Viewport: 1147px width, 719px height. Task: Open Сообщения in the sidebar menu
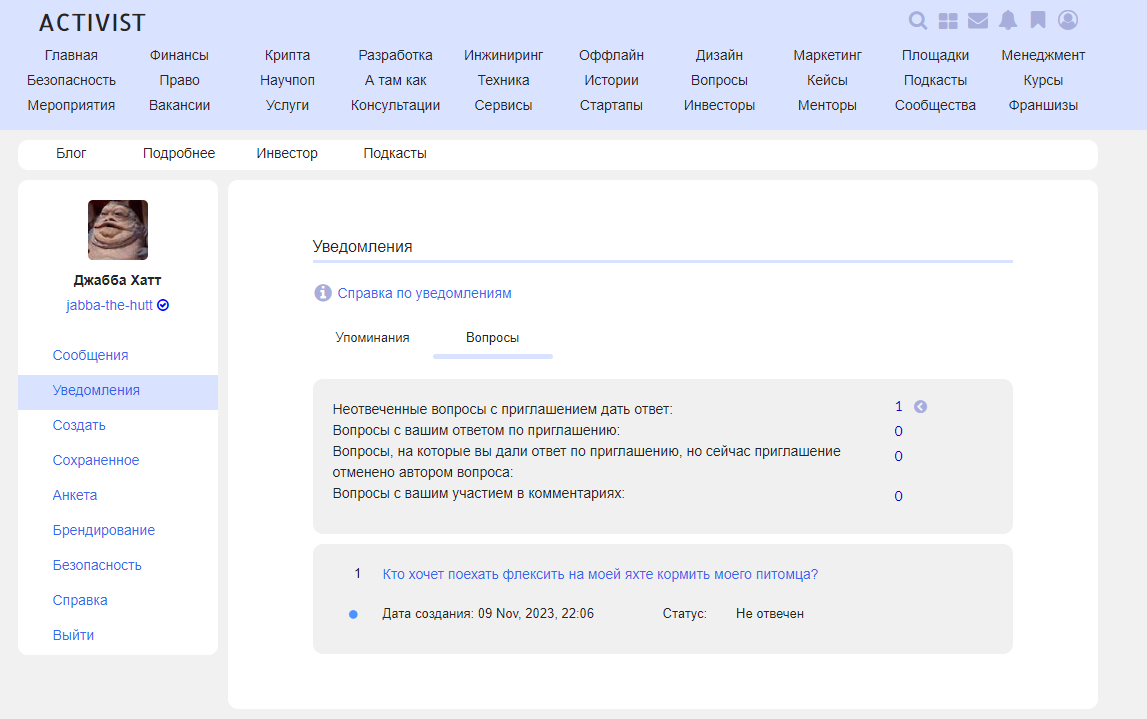(x=90, y=355)
